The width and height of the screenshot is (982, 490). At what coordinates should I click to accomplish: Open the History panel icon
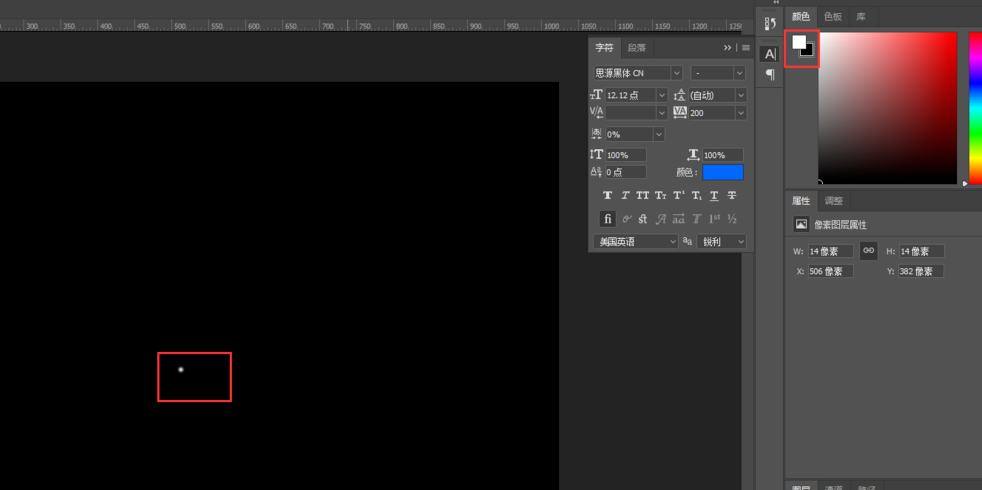(769, 24)
